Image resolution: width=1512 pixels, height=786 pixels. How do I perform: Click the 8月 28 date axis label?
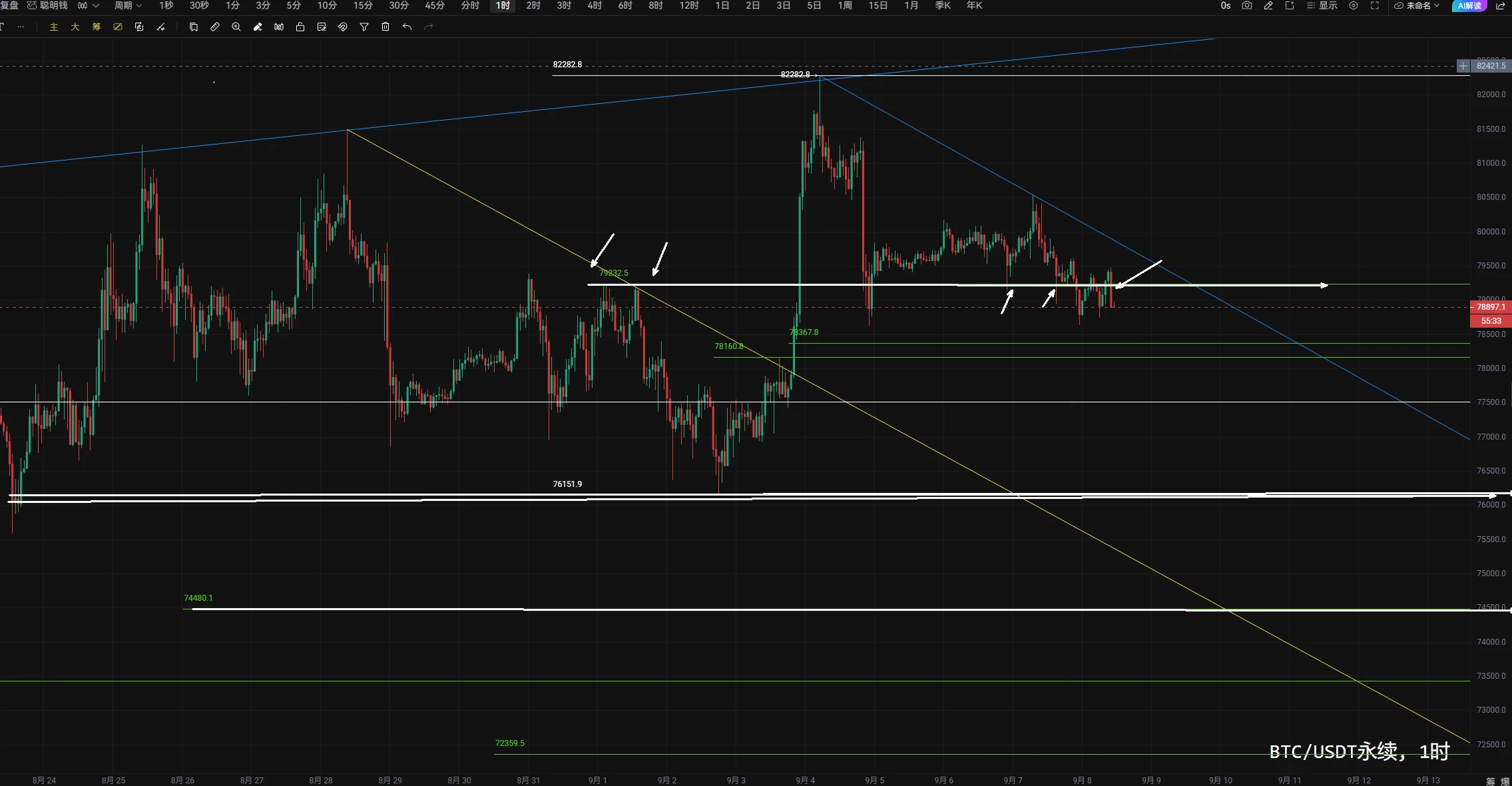click(321, 780)
